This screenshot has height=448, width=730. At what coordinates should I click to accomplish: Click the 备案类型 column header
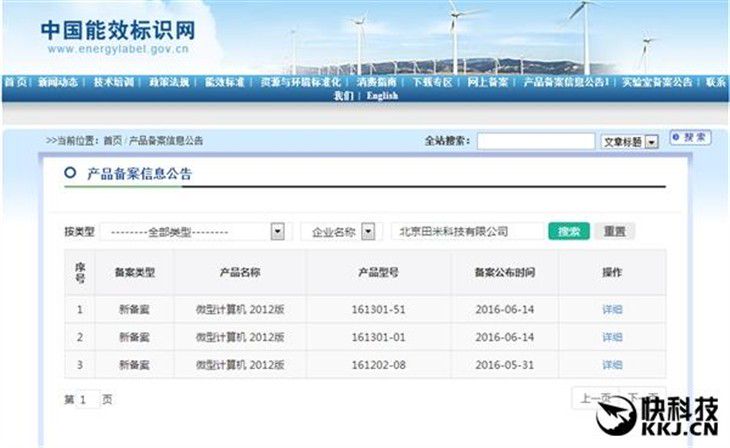(135, 272)
